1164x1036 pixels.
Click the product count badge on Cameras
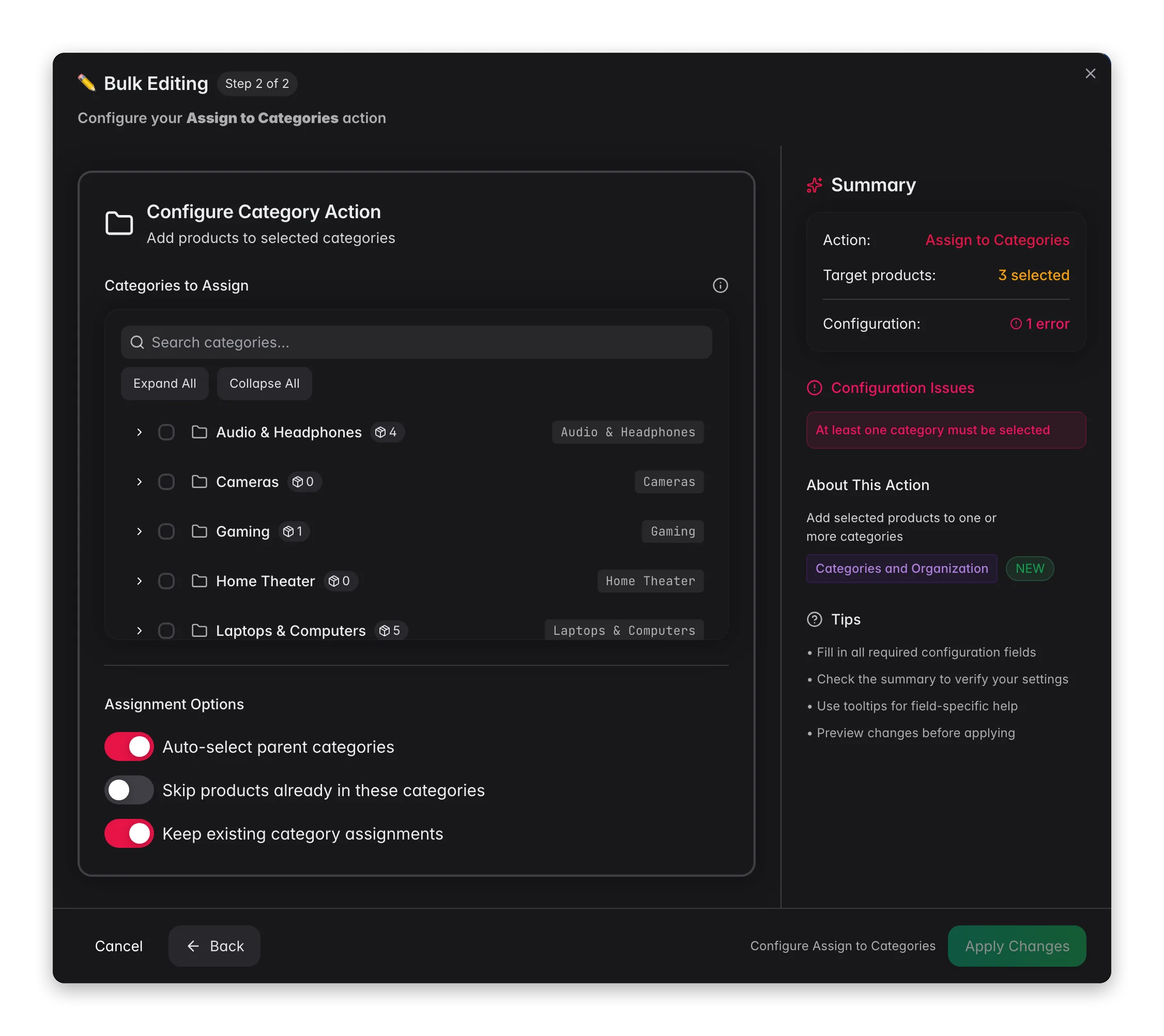(304, 482)
